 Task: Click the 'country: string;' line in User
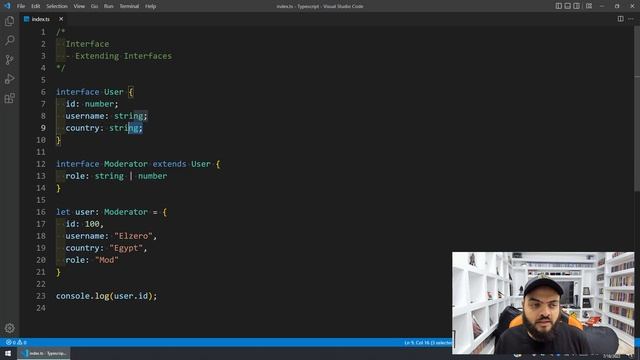click(x=104, y=128)
